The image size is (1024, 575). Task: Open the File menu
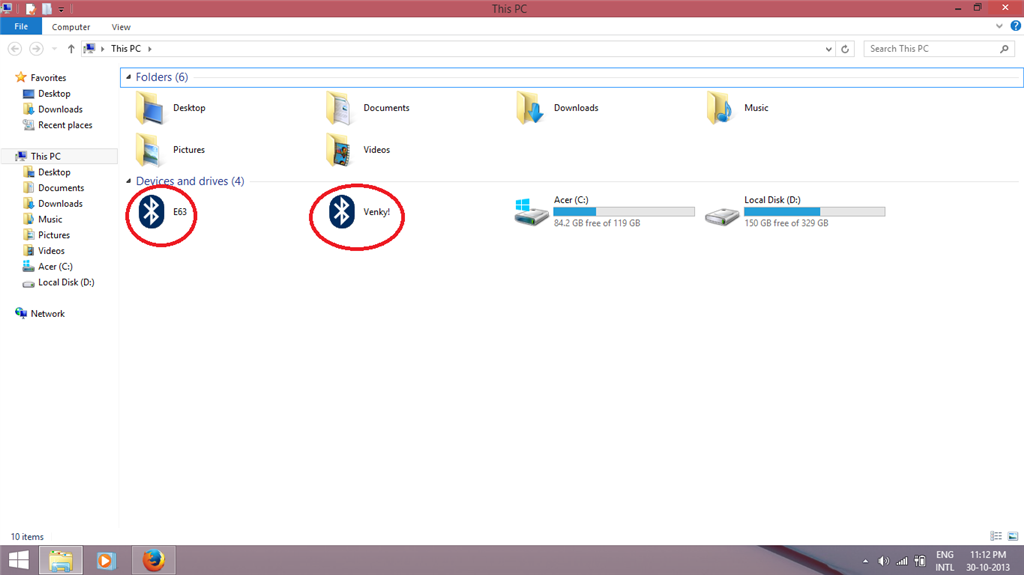coord(21,26)
